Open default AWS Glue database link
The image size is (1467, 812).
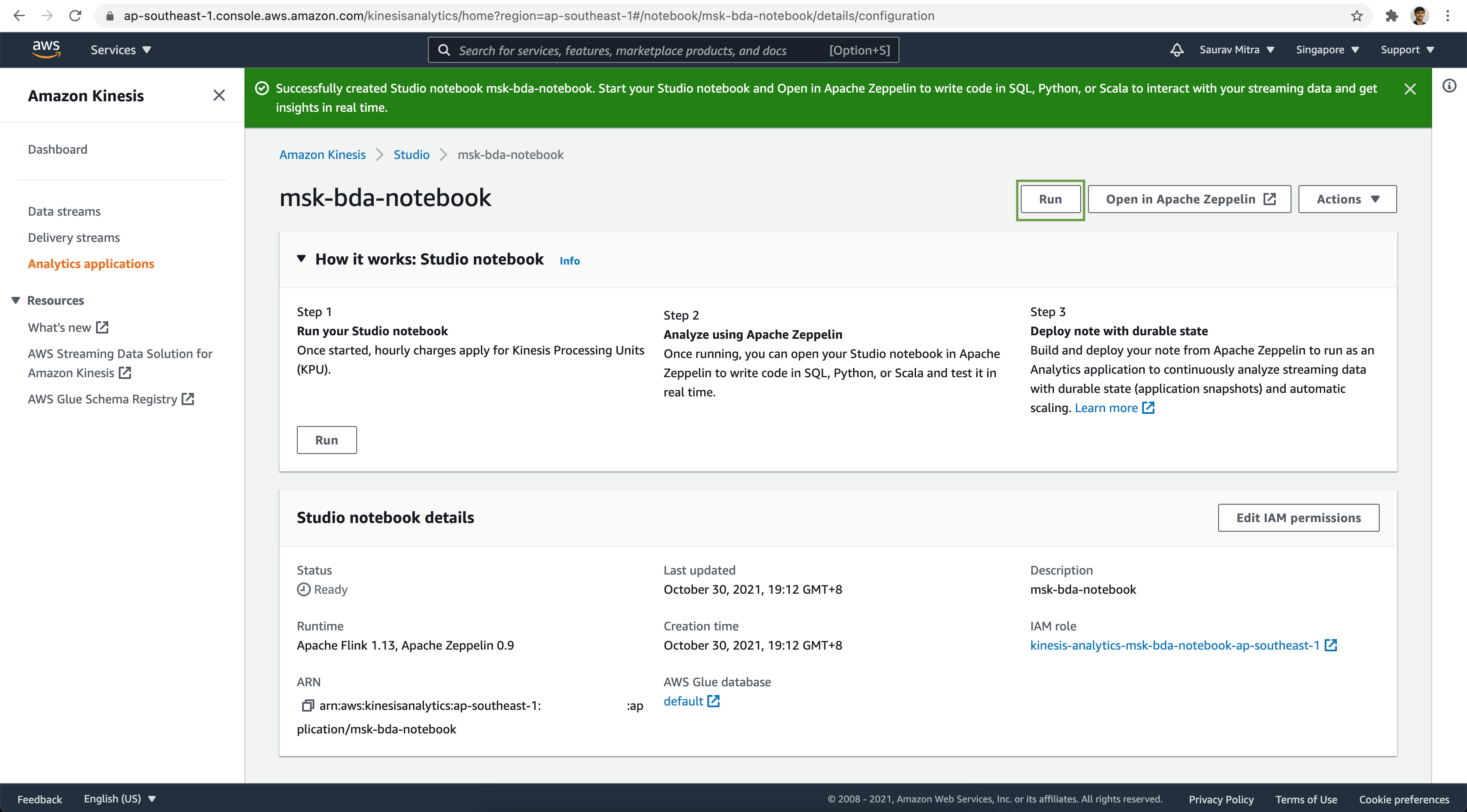tap(683, 701)
